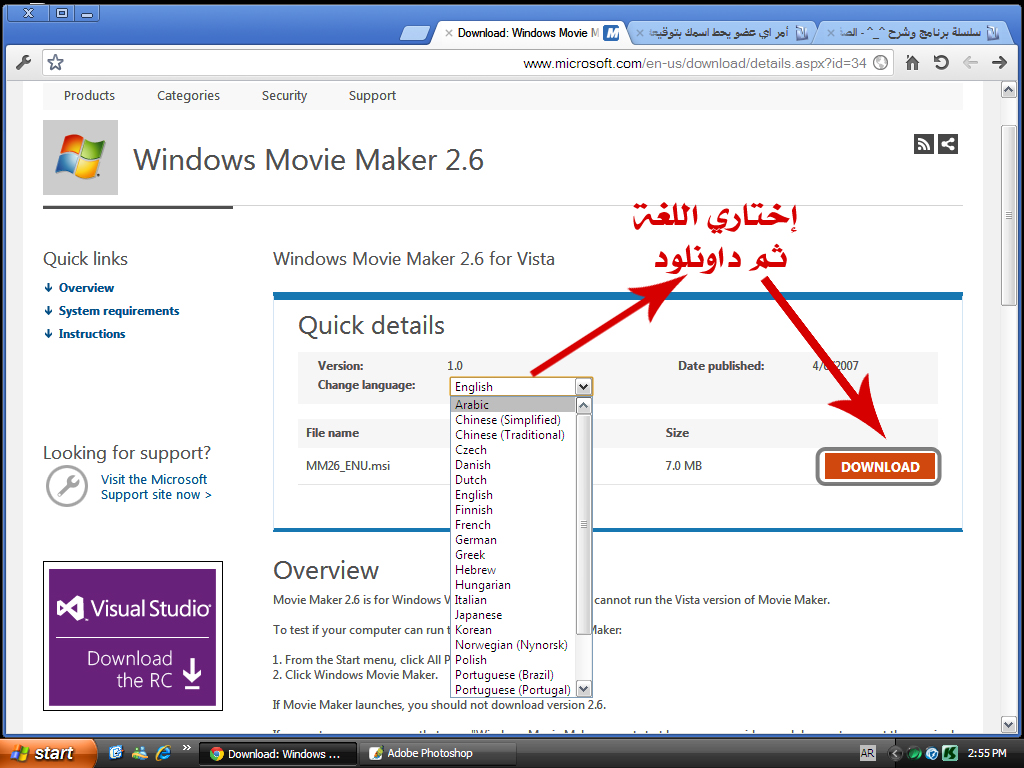
Task: Click language list scroll up arrow
Action: [584, 406]
